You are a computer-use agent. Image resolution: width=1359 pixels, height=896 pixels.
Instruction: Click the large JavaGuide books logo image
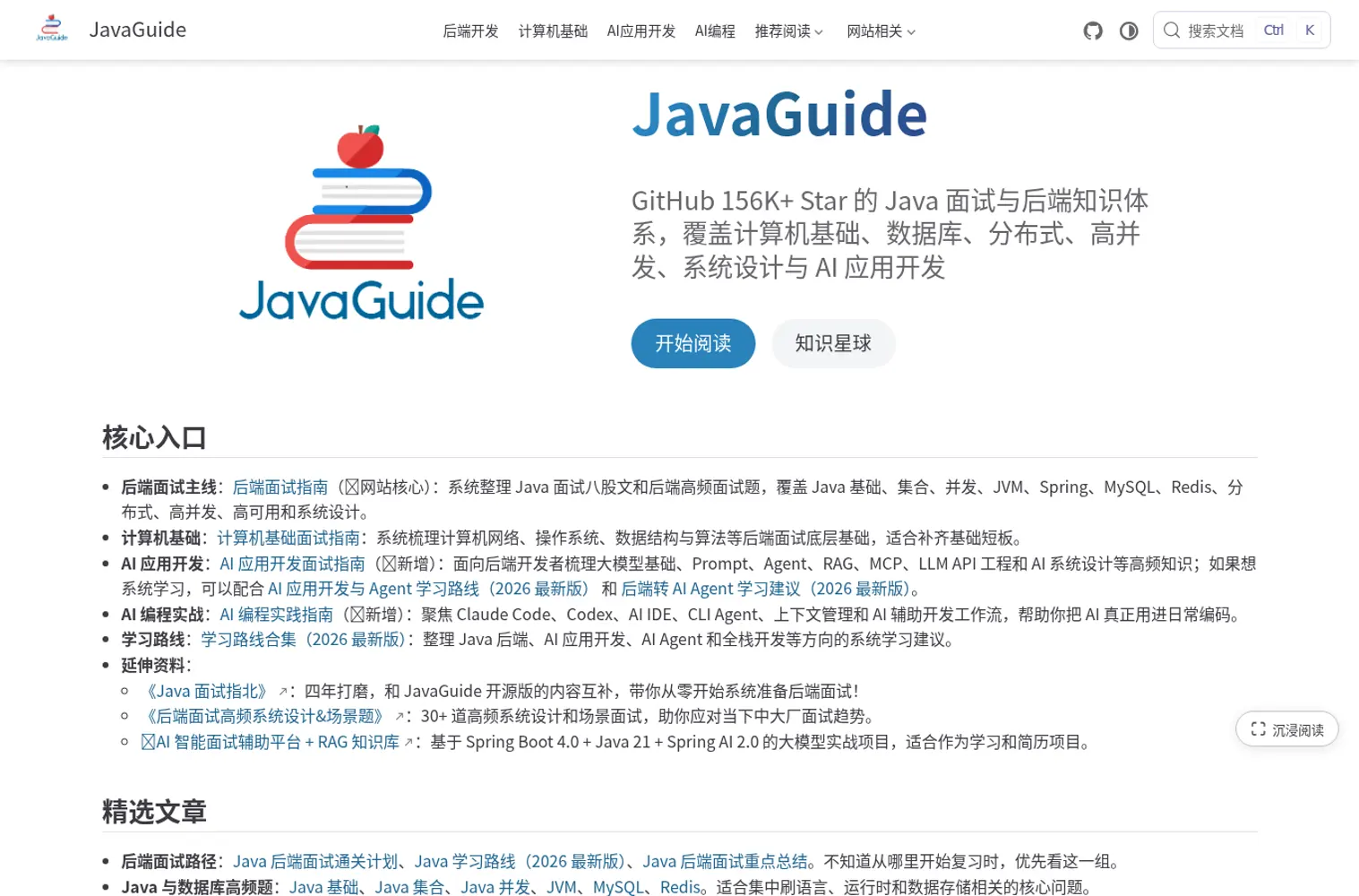tap(361, 222)
